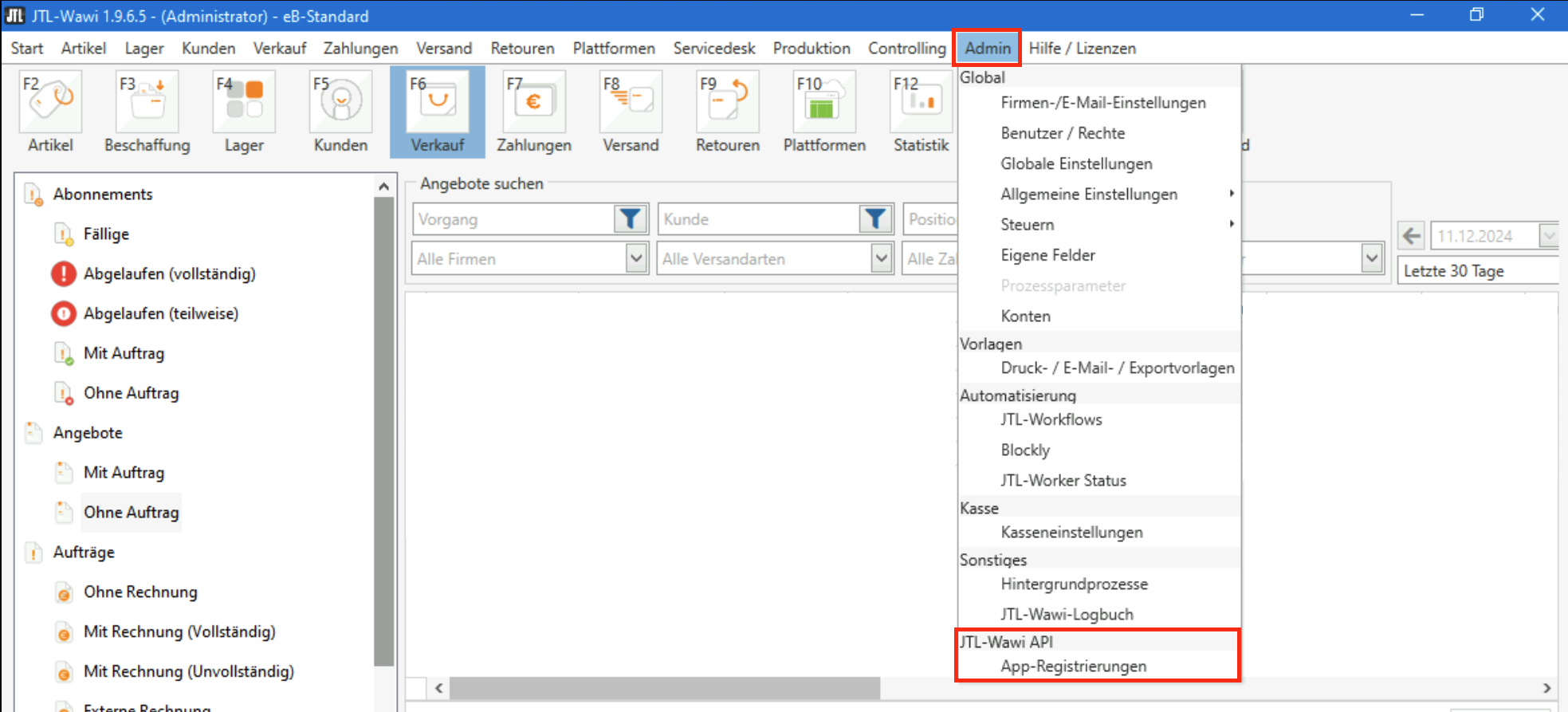Click the Aufträge tree icon

[x=33, y=553]
